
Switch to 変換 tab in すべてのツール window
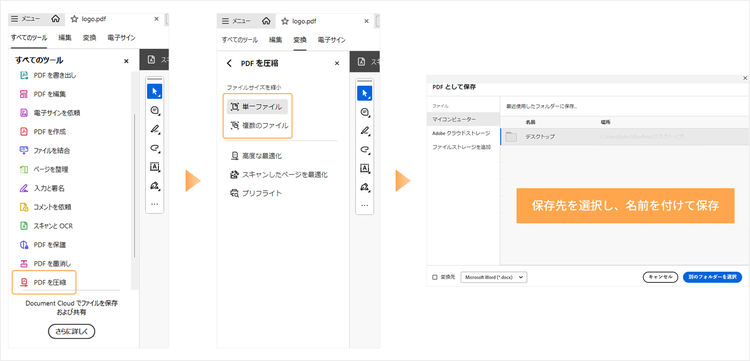pos(89,38)
